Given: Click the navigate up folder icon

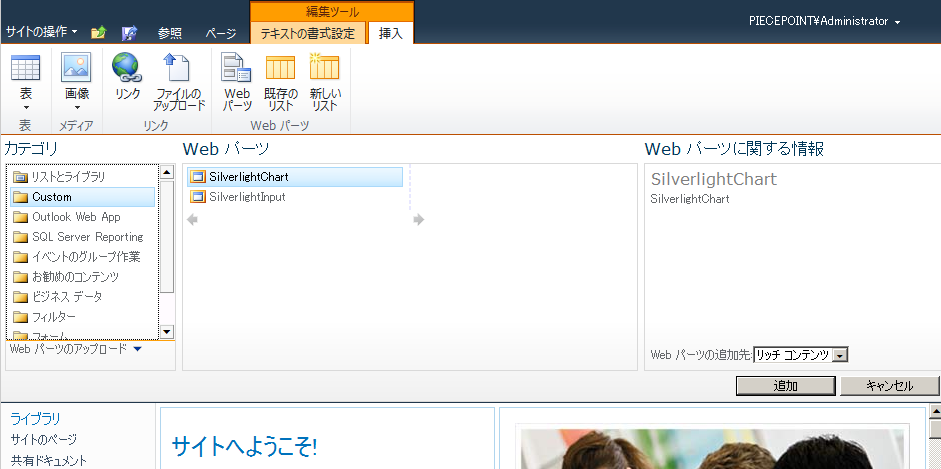Looking at the screenshot, I should tap(98, 33).
